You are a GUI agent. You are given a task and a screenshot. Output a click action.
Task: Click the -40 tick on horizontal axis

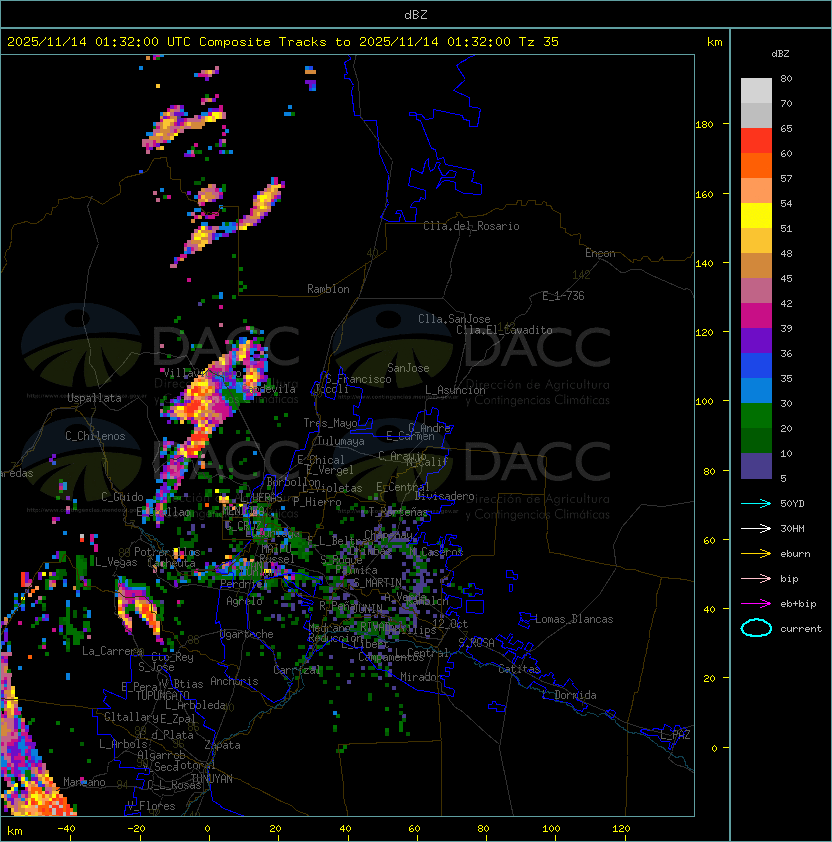click(66, 829)
